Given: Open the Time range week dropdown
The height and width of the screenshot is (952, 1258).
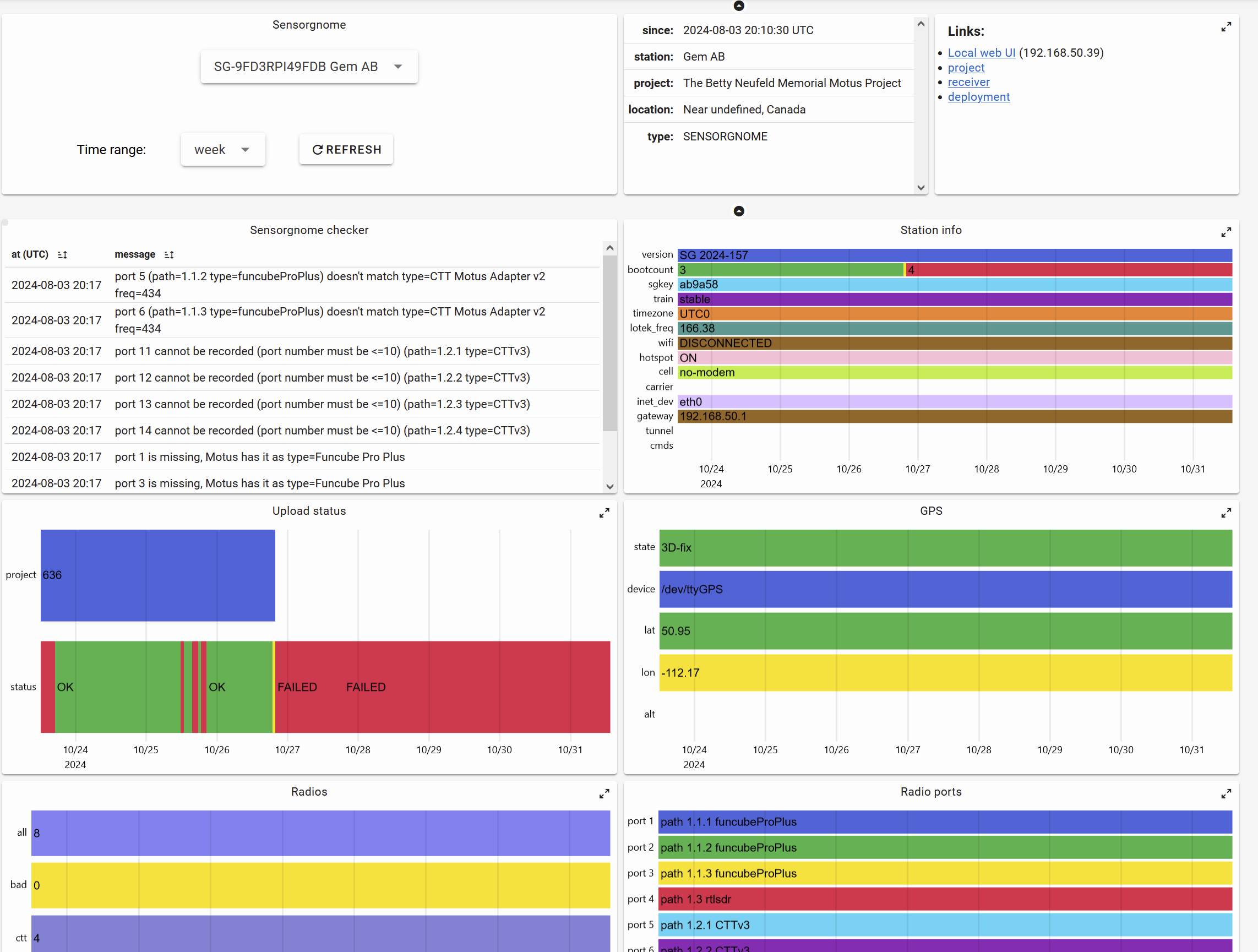Looking at the screenshot, I should 222,150.
